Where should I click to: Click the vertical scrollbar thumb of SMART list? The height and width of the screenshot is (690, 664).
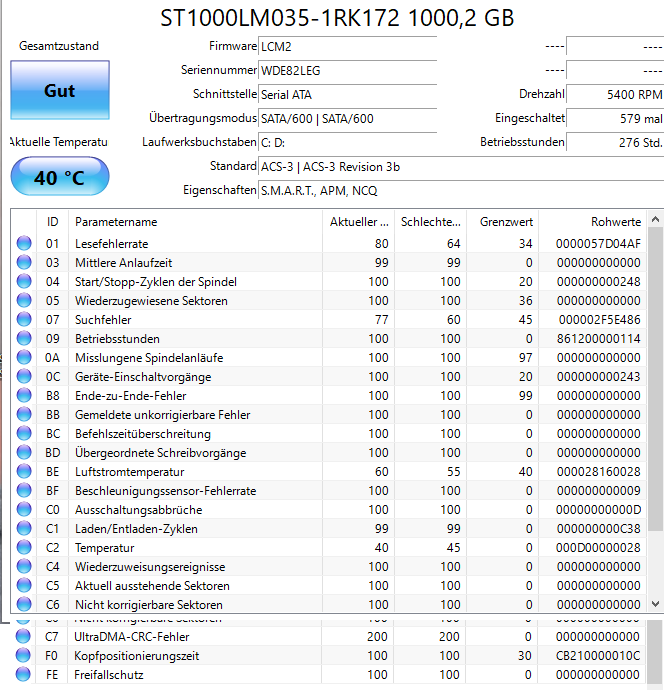point(655,377)
